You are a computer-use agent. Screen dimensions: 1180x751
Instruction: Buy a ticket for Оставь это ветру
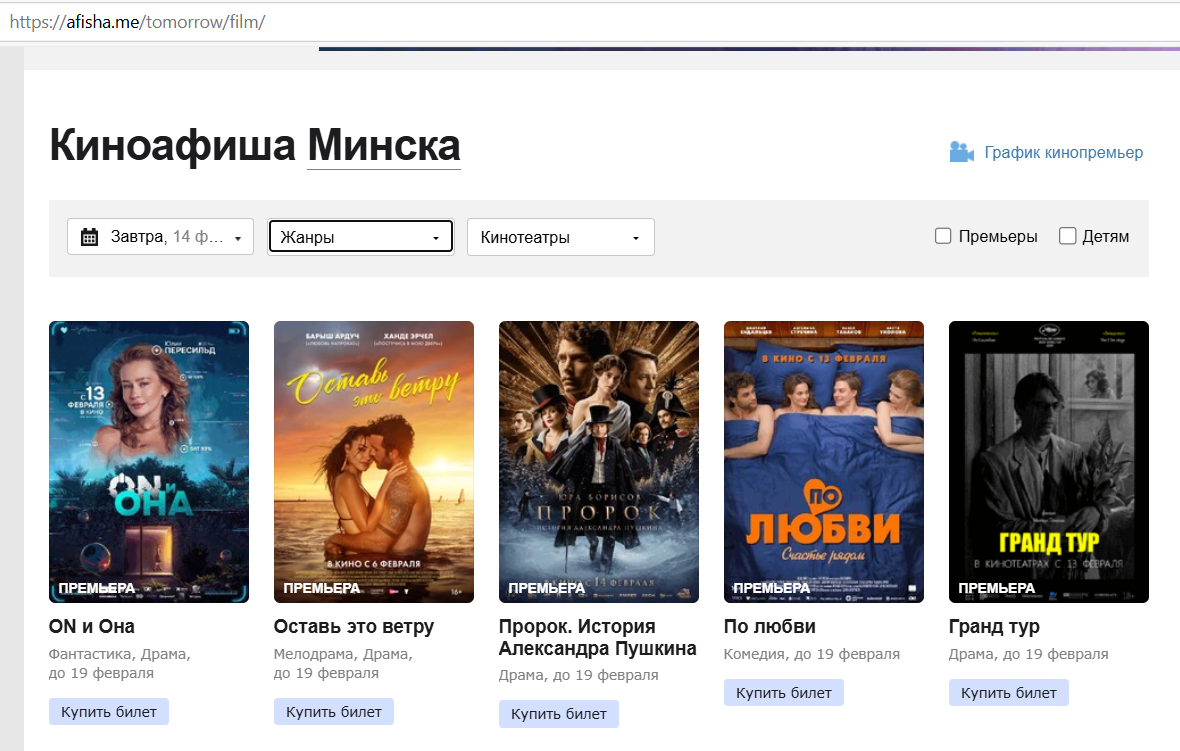coord(334,712)
